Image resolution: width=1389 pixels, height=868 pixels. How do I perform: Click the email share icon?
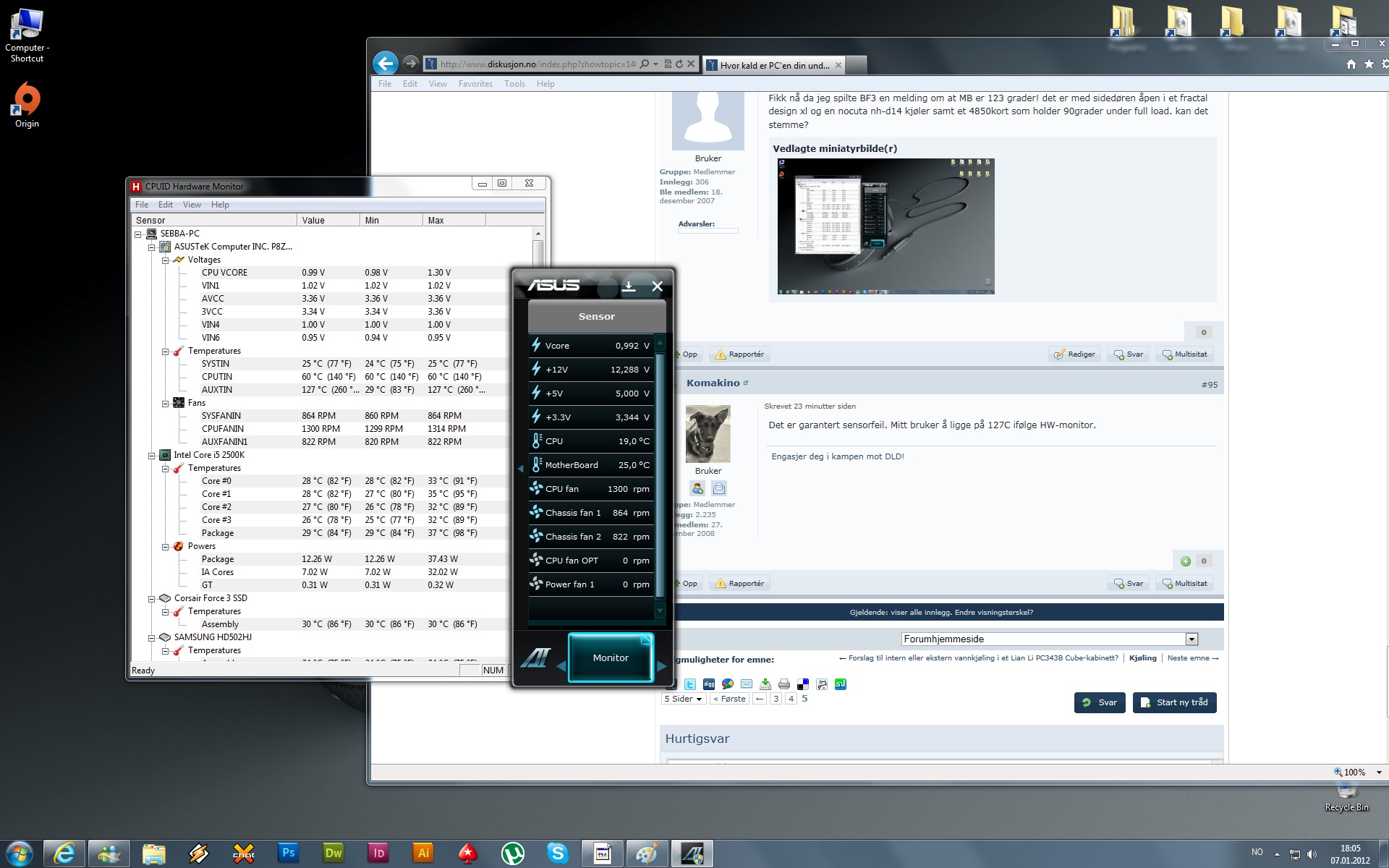[x=747, y=684]
